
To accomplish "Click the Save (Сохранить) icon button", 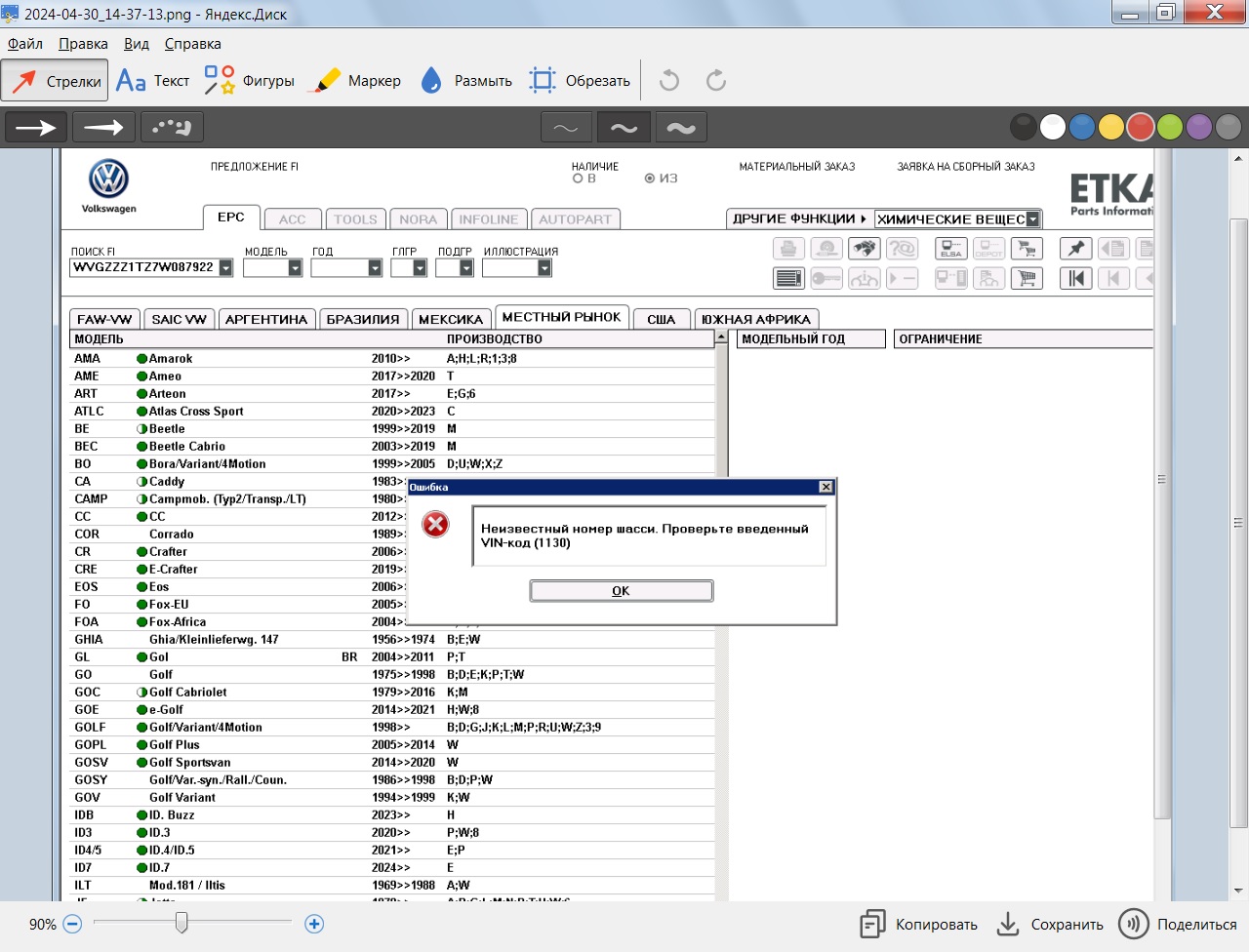I will point(1008,924).
